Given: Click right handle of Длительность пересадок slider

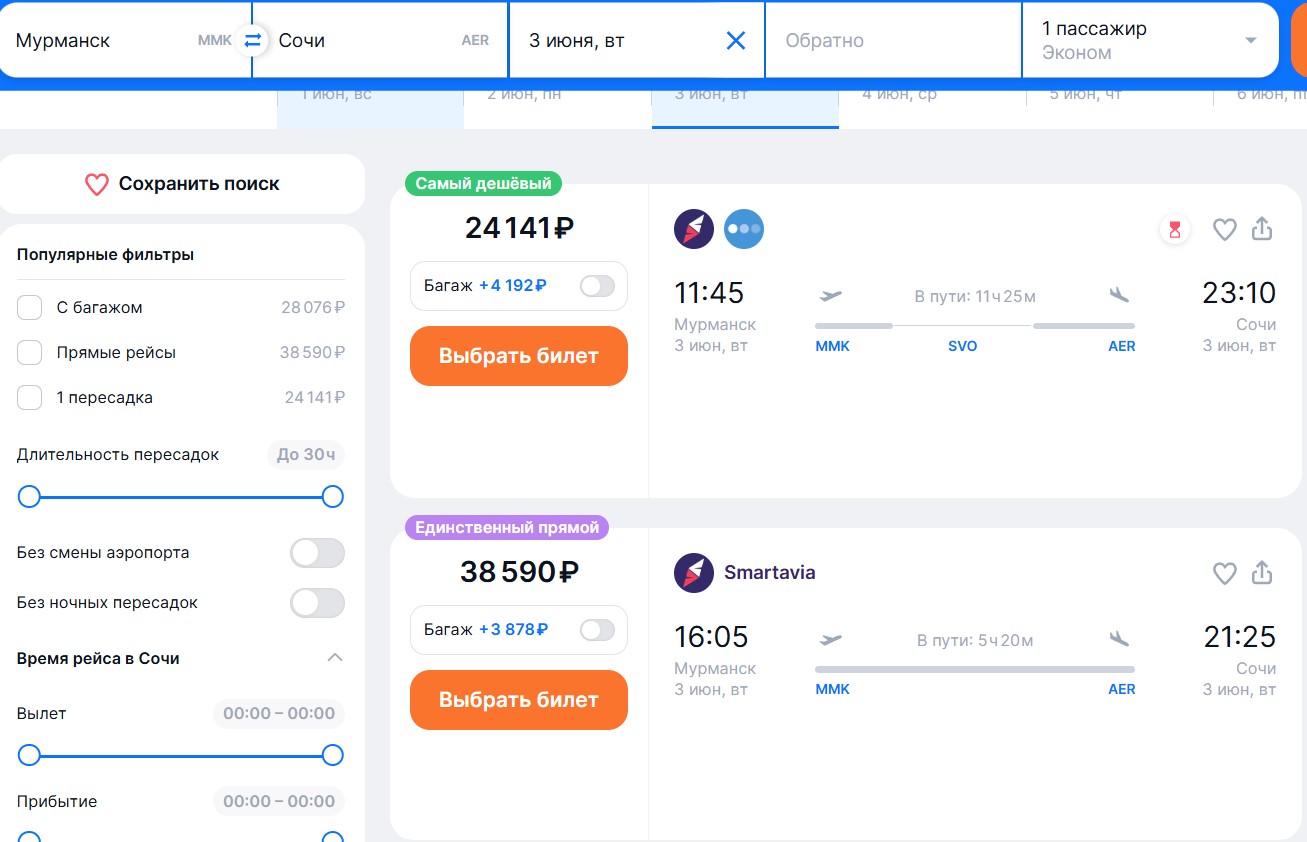Looking at the screenshot, I should coord(333,496).
